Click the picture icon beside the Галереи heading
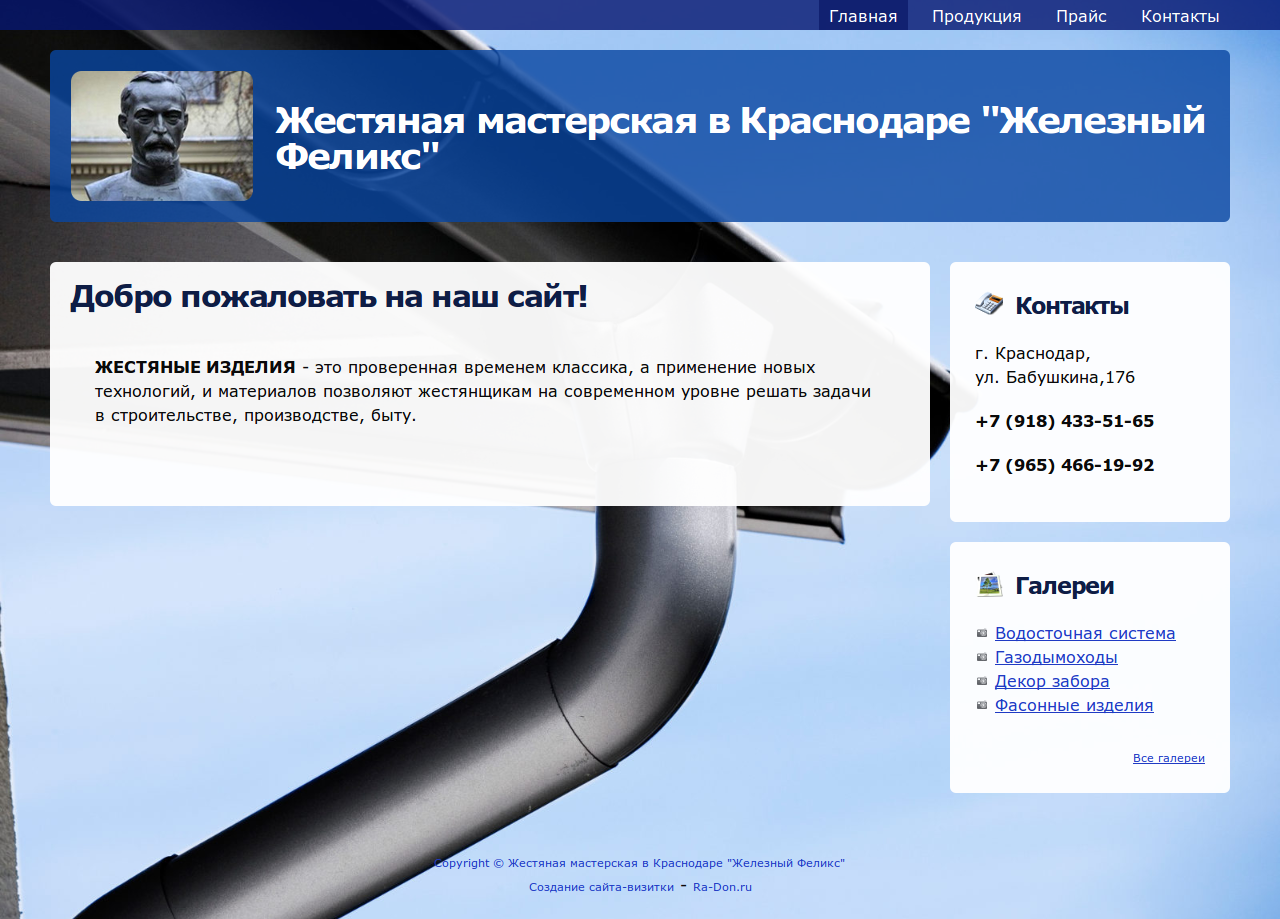This screenshot has width=1280, height=919. click(x=988, y=585)
